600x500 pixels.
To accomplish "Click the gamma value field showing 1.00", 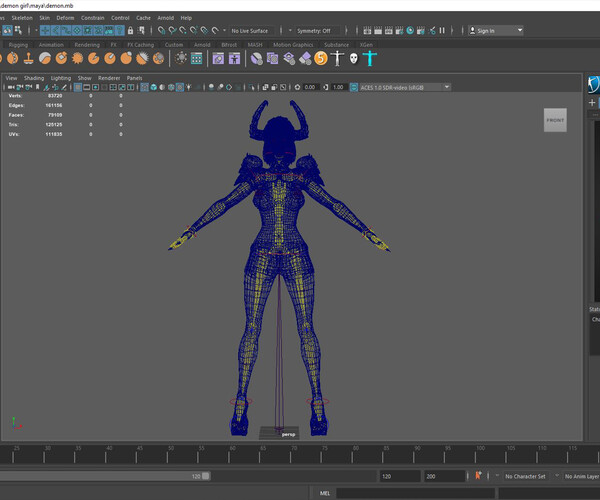I will [339, 88].
